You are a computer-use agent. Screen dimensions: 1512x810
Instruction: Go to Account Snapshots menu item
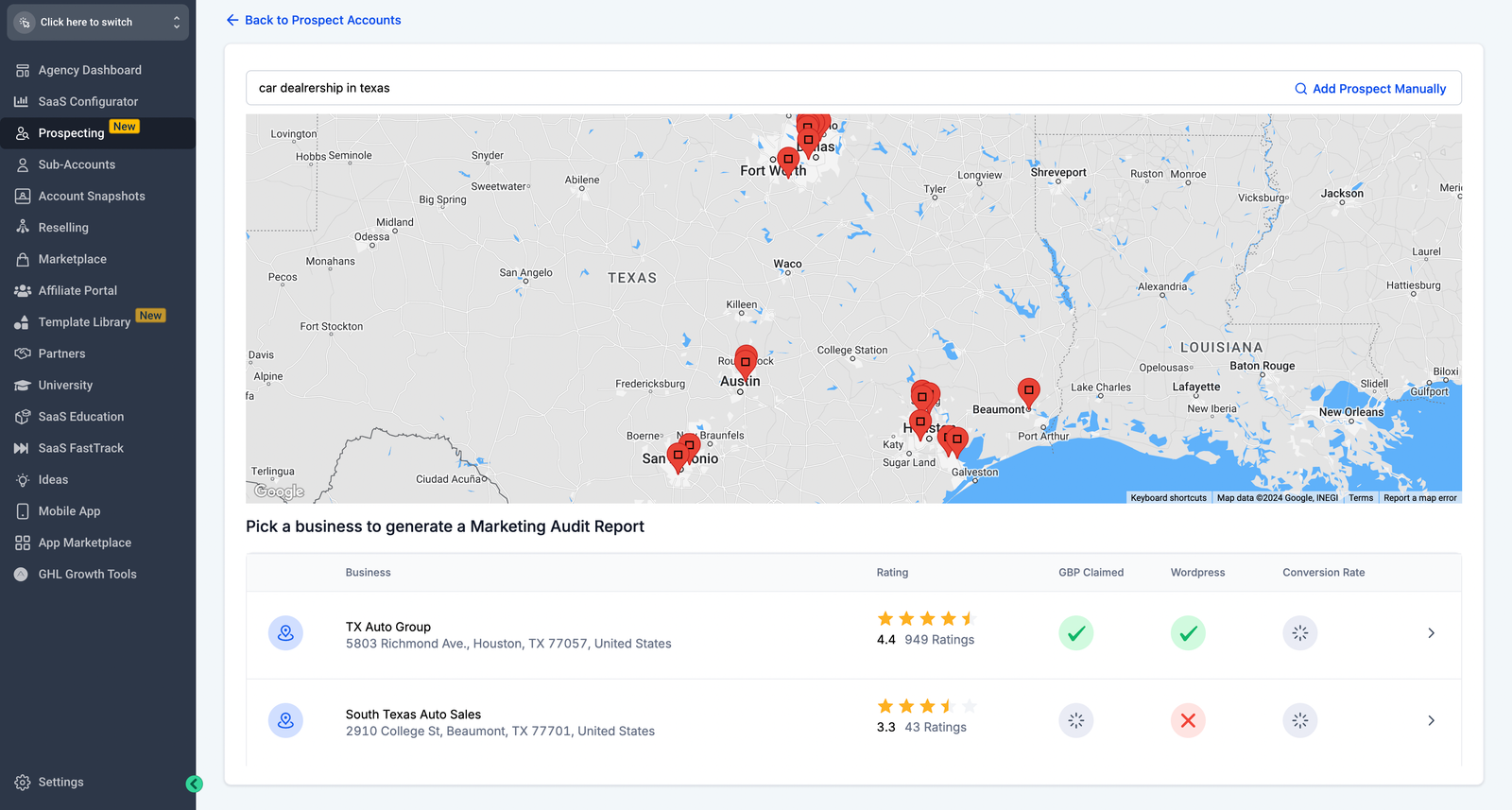(x=92, y=197)
